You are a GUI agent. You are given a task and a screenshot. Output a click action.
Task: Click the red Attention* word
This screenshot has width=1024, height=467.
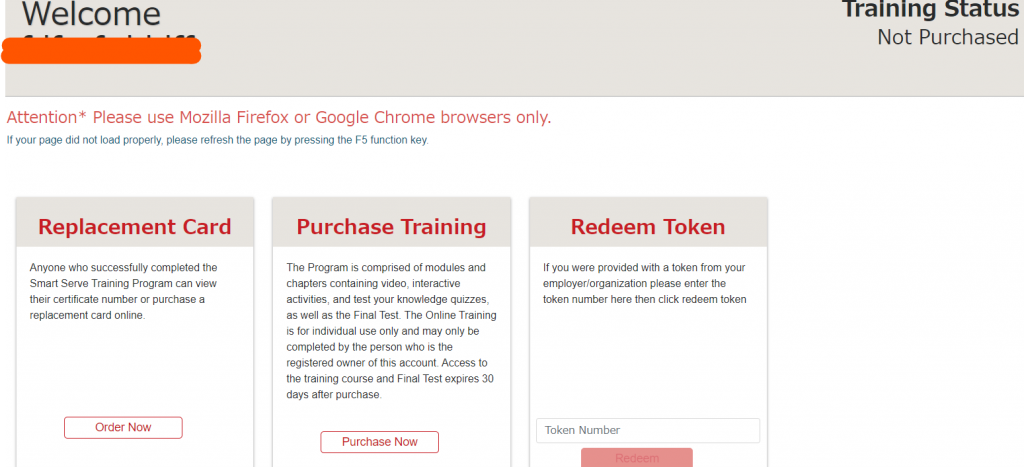(46, 118)
